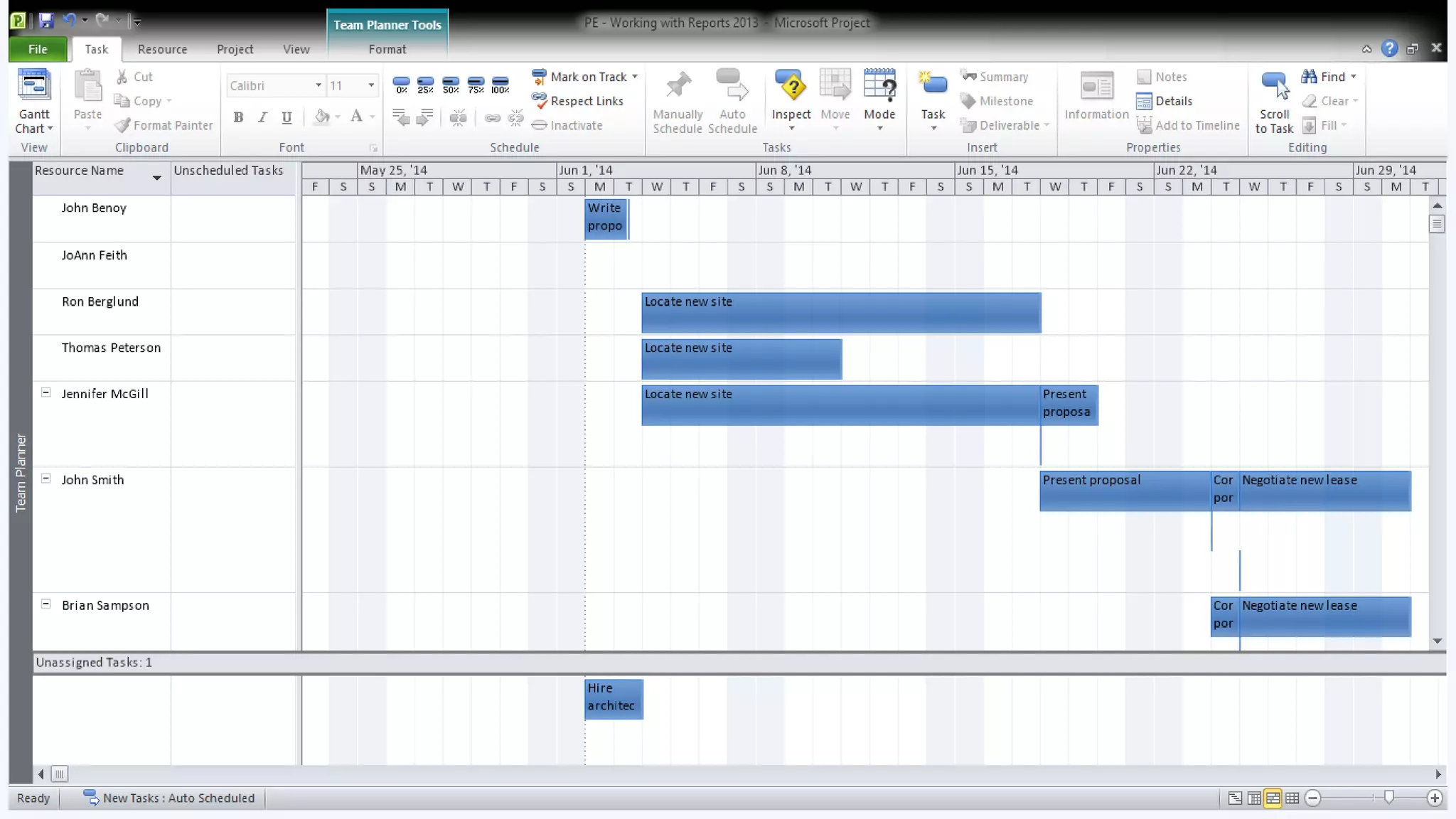1456x819 pixels.
Task: Click the Save icon in quick access
Action: pyautogui.click(x=46, y=21)
